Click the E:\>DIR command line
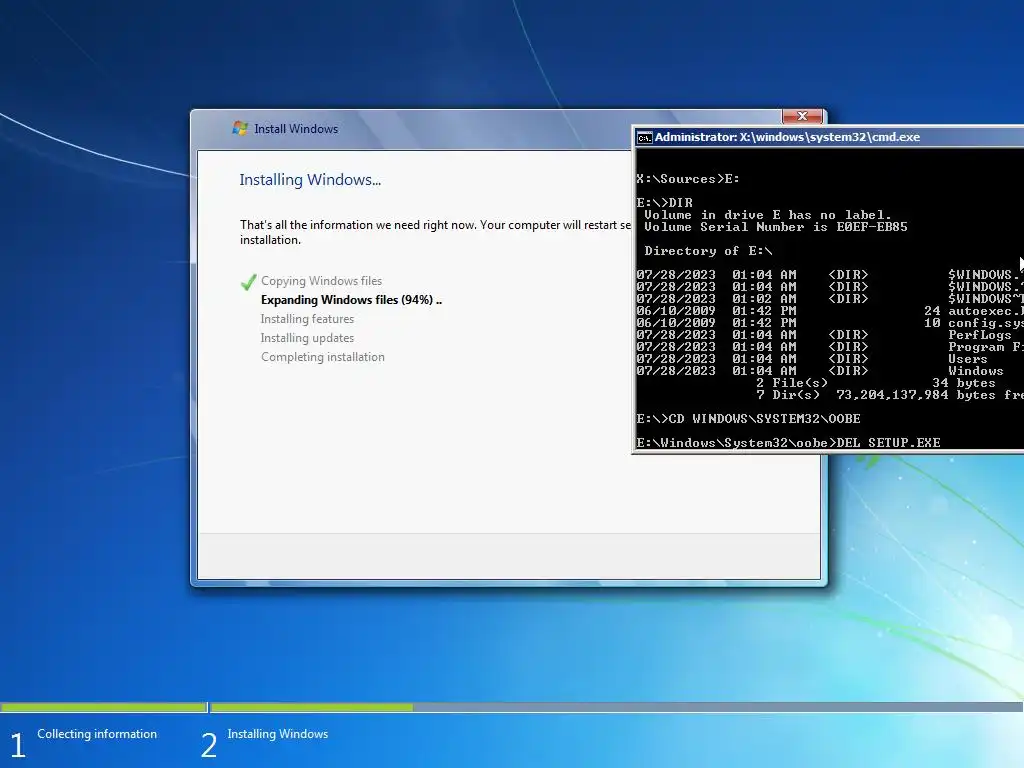This screenshot has height=768, width=1024. [x=664, y=202]
